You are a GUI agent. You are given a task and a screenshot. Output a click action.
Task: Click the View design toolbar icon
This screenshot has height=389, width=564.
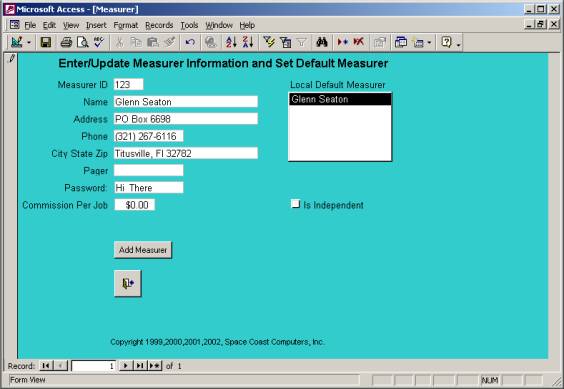coord(17,42)
